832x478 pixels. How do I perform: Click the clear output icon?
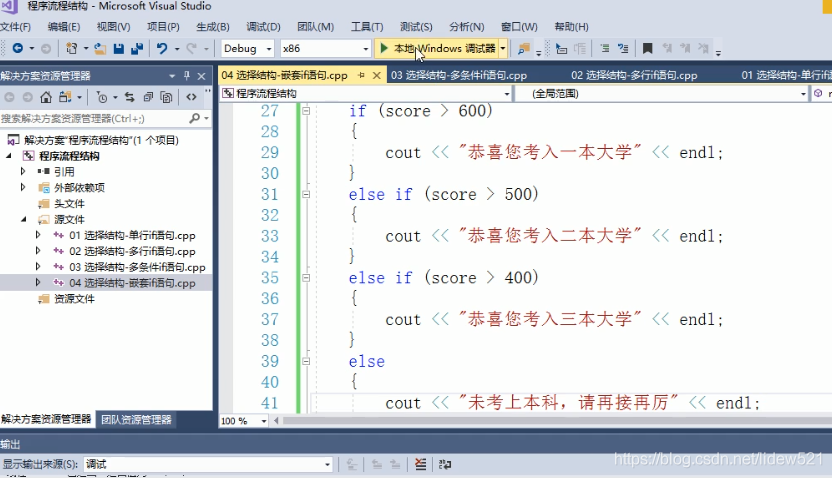coord(421,464)
